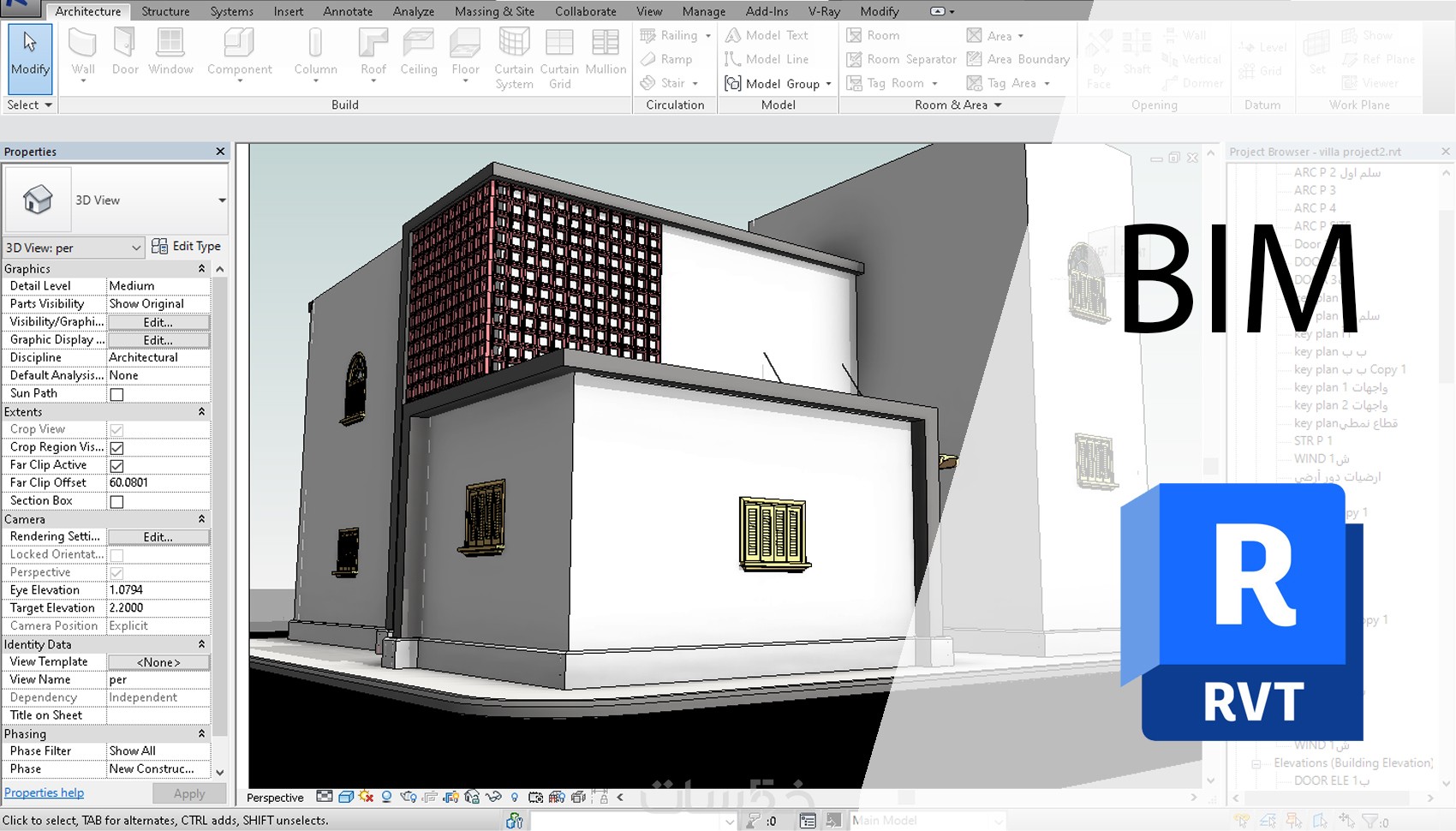The width and height of the screenshot is (1456, 831).
Task: Activate the Wall tool
Action: 83,55
